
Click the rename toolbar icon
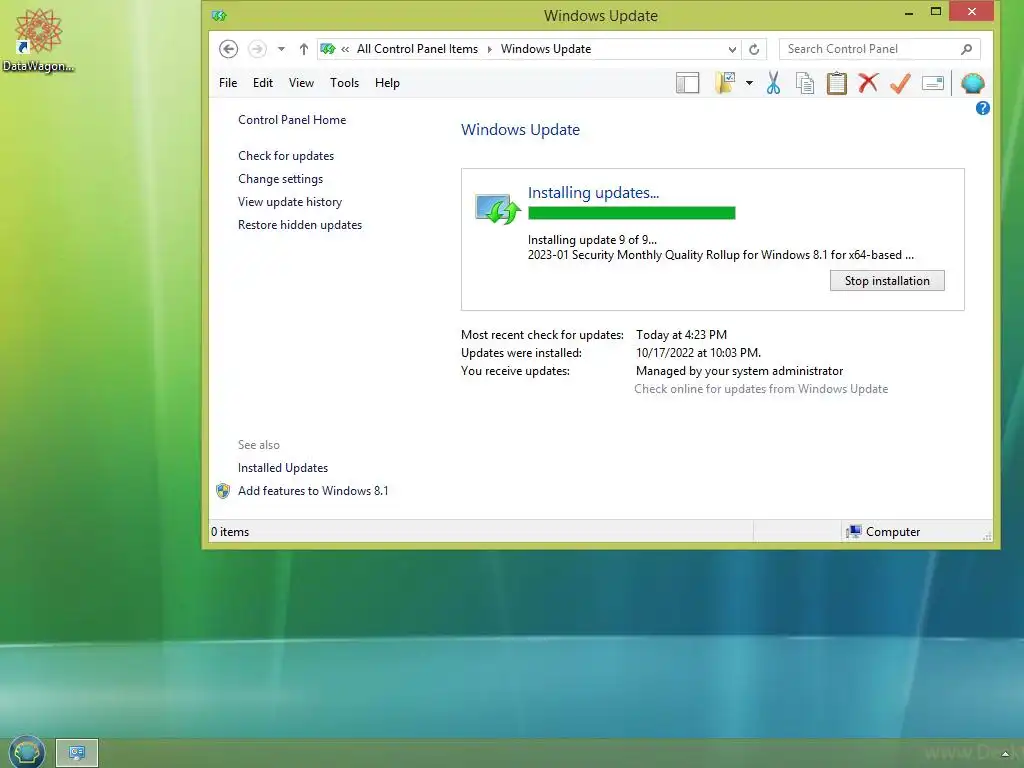(933, 83)
